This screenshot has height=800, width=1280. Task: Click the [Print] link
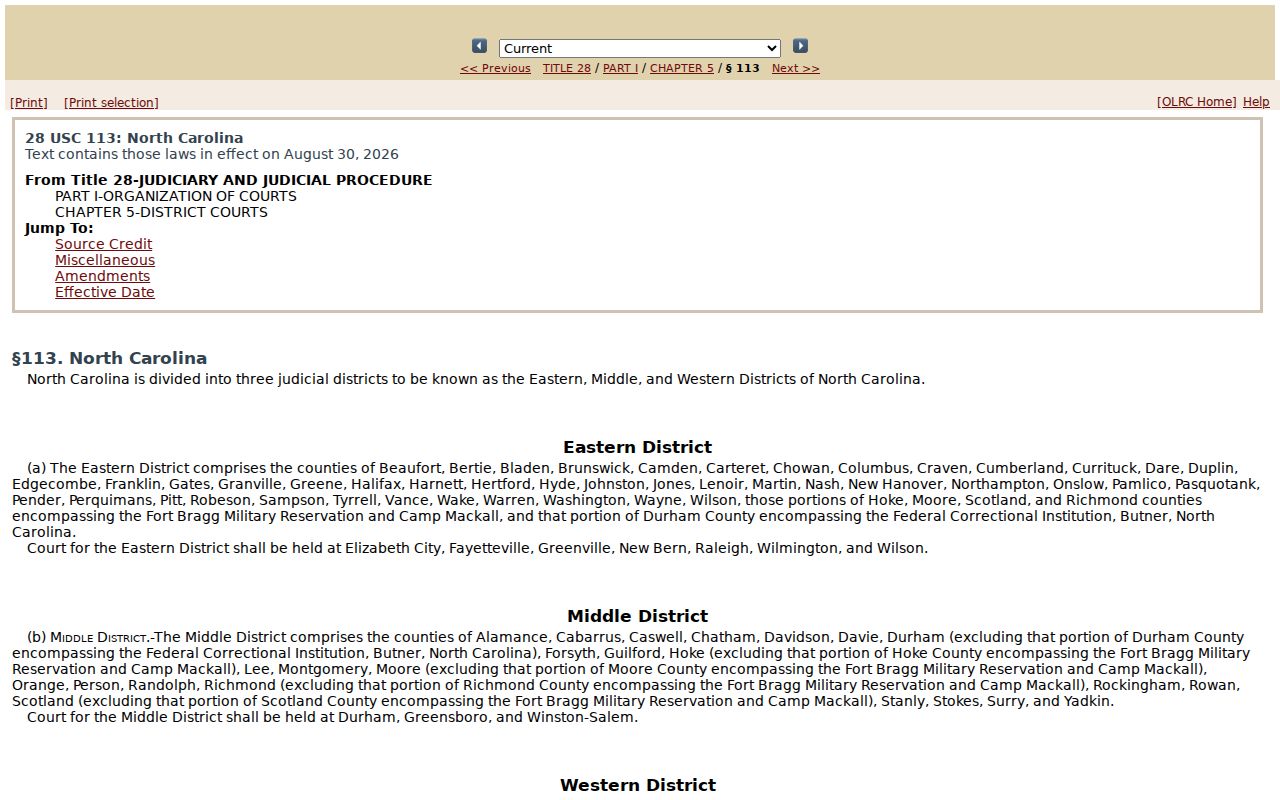click(x=29, y=103)
